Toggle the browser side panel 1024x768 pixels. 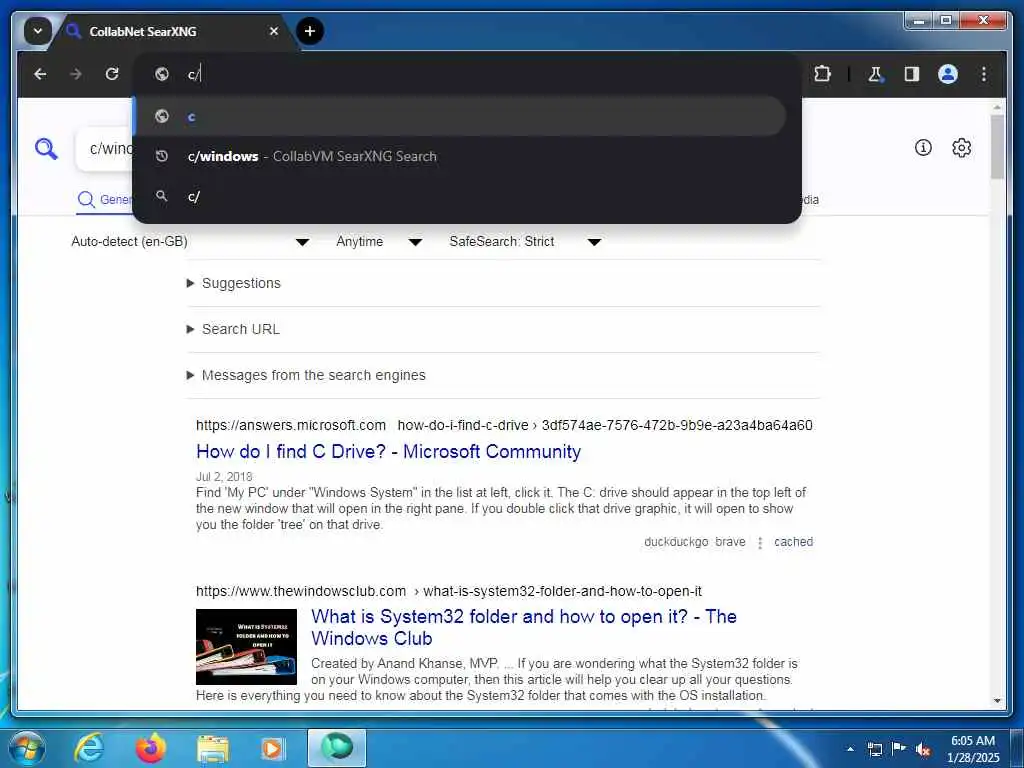click(x=912, y=74)
